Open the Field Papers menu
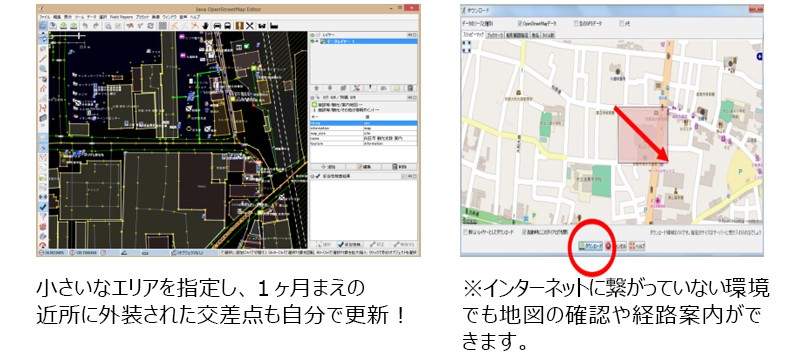Screen dimensions: 800x360 point(121,17)
